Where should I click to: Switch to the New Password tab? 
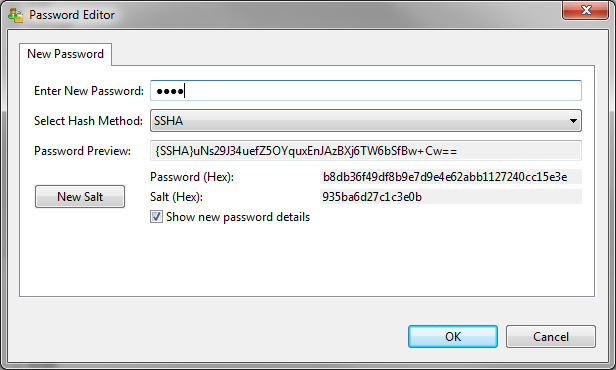click(x=65, y=54)
